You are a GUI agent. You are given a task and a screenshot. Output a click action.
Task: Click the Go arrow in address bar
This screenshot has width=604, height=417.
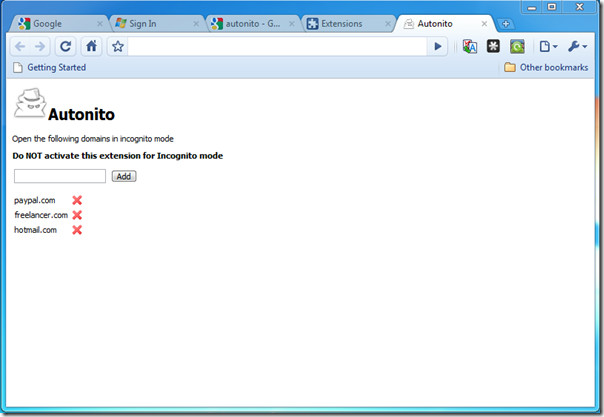[438, 47]
